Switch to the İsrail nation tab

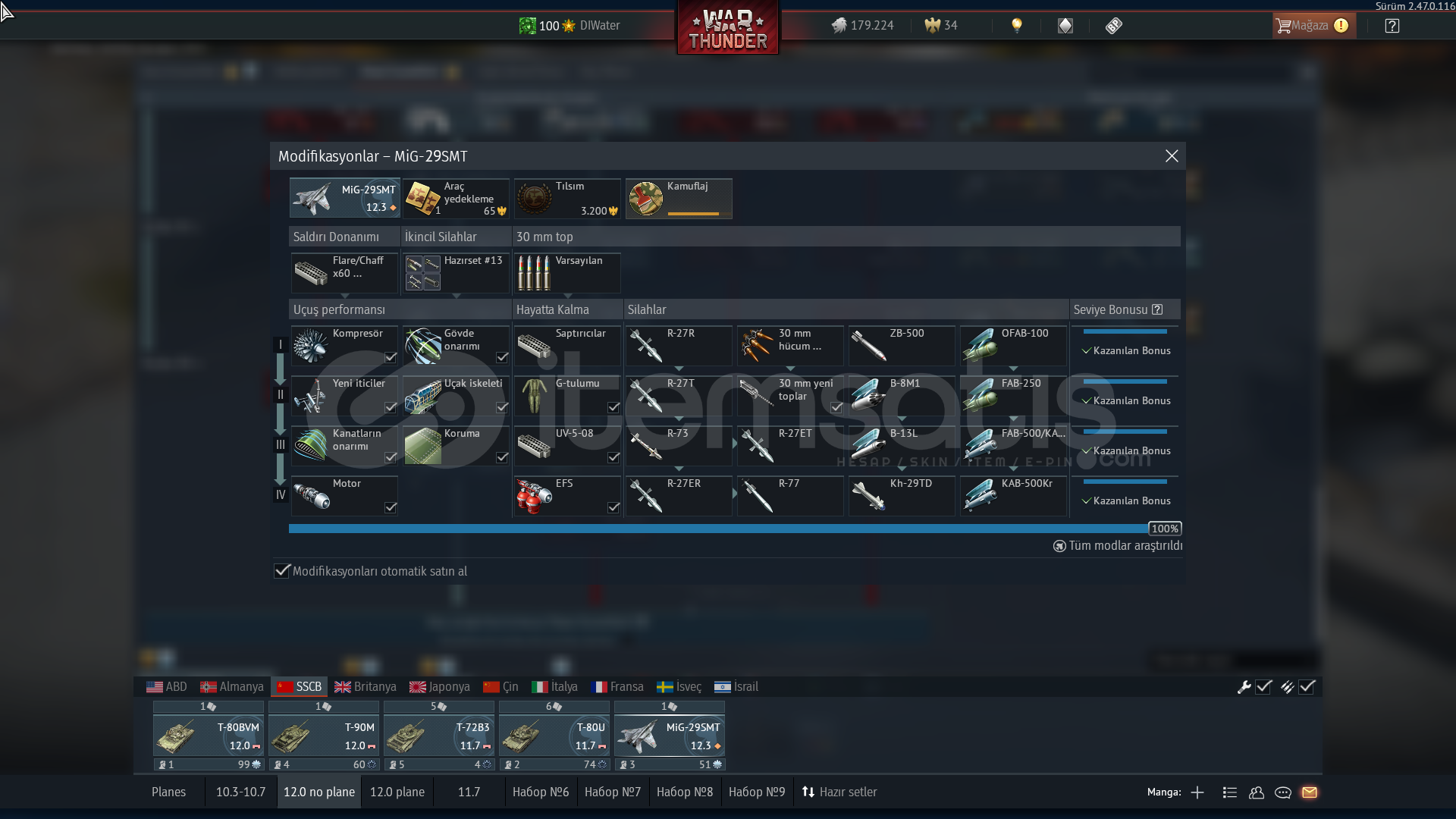pos(736,687)
